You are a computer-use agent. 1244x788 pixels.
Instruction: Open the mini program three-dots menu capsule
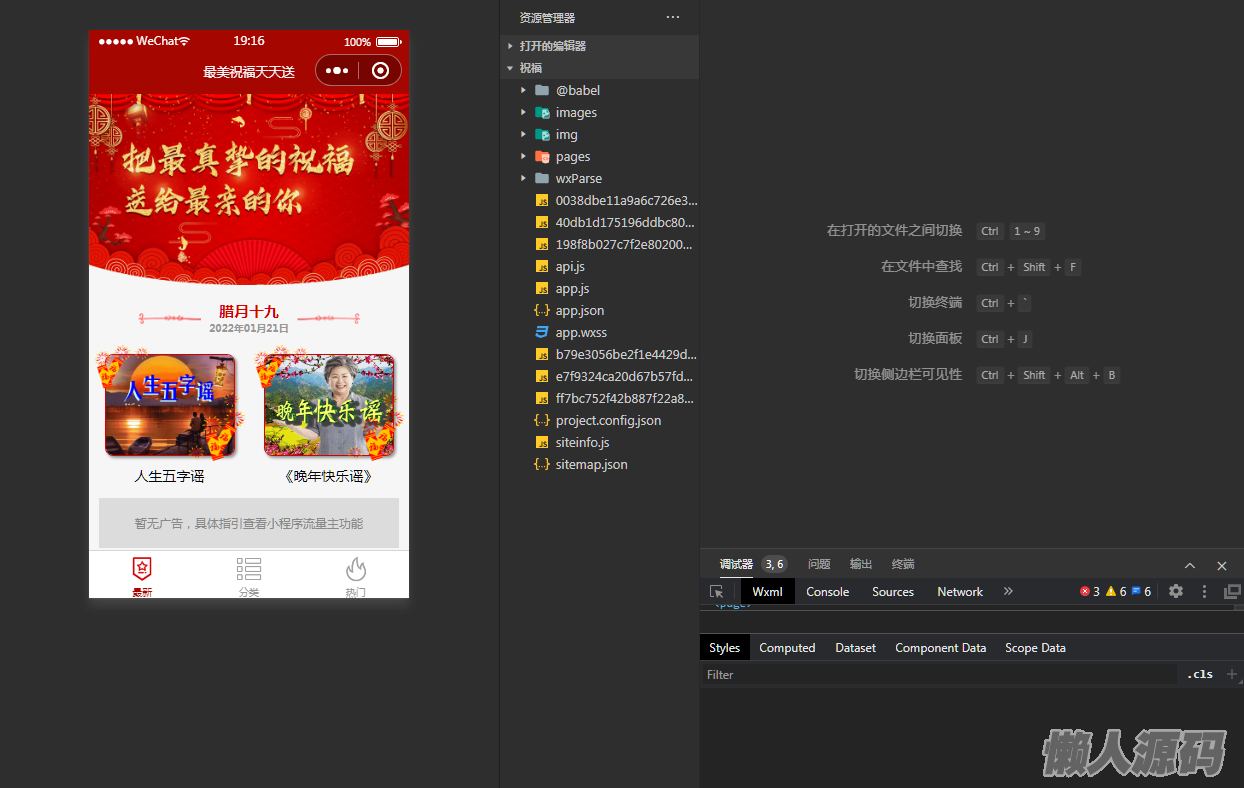[x=337, y=70]
